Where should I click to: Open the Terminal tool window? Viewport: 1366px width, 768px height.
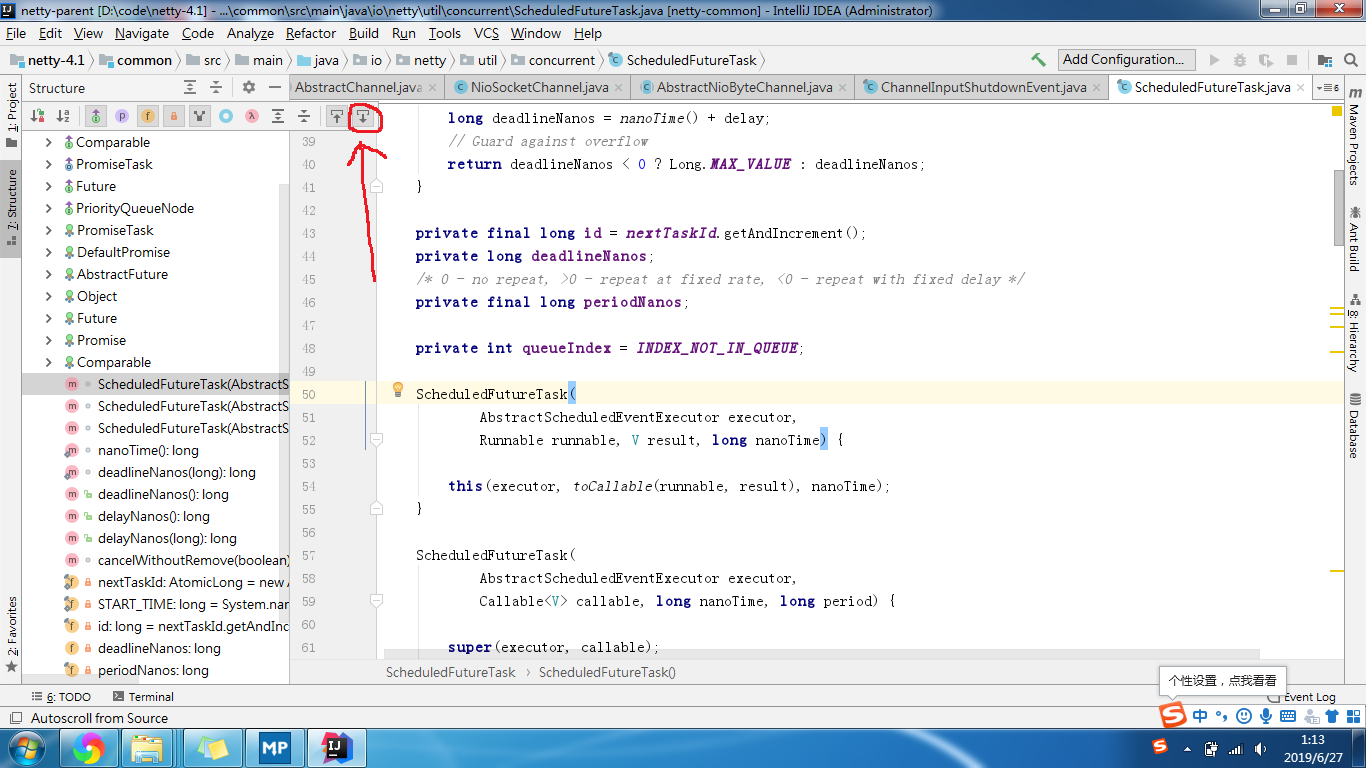point(143,696)
